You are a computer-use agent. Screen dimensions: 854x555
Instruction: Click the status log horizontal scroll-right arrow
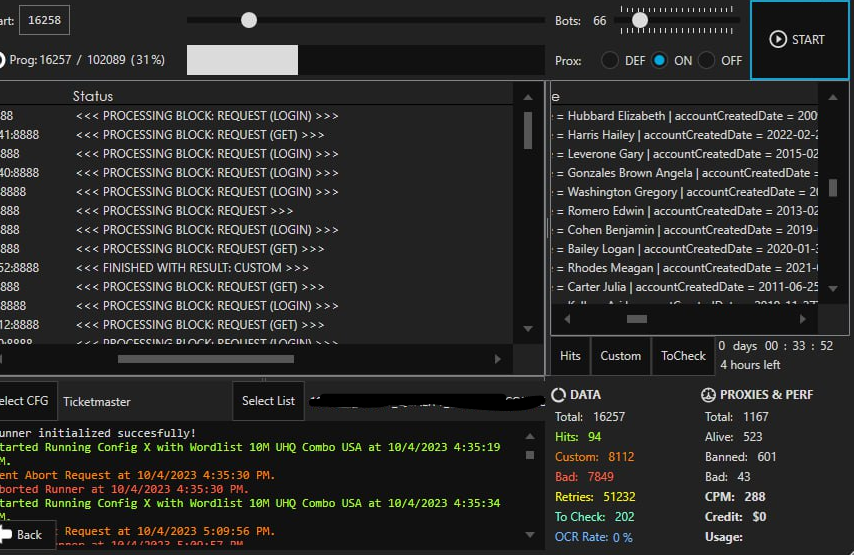[498, 358]
